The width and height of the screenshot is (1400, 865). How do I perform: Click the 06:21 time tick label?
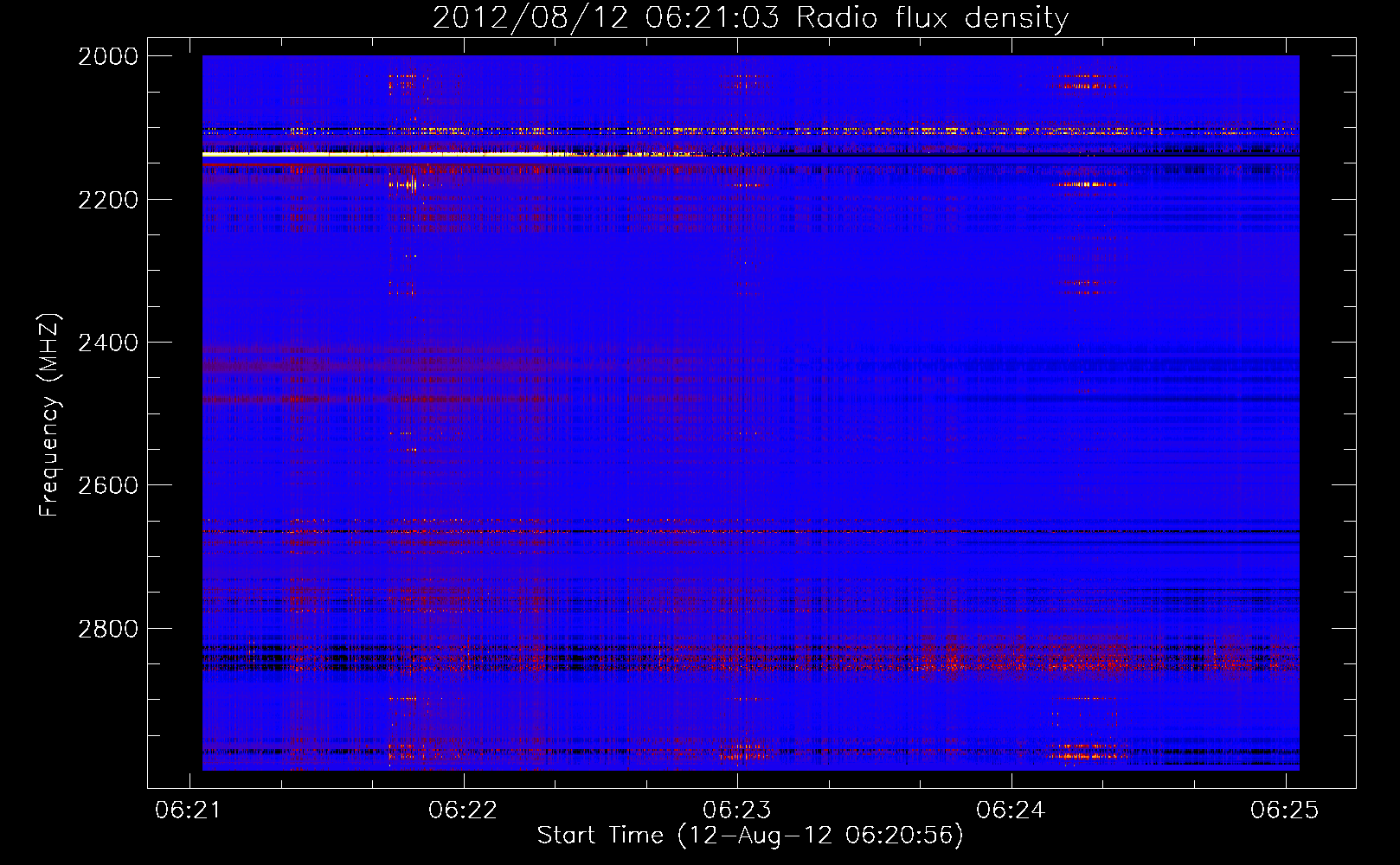pos(189,810)
